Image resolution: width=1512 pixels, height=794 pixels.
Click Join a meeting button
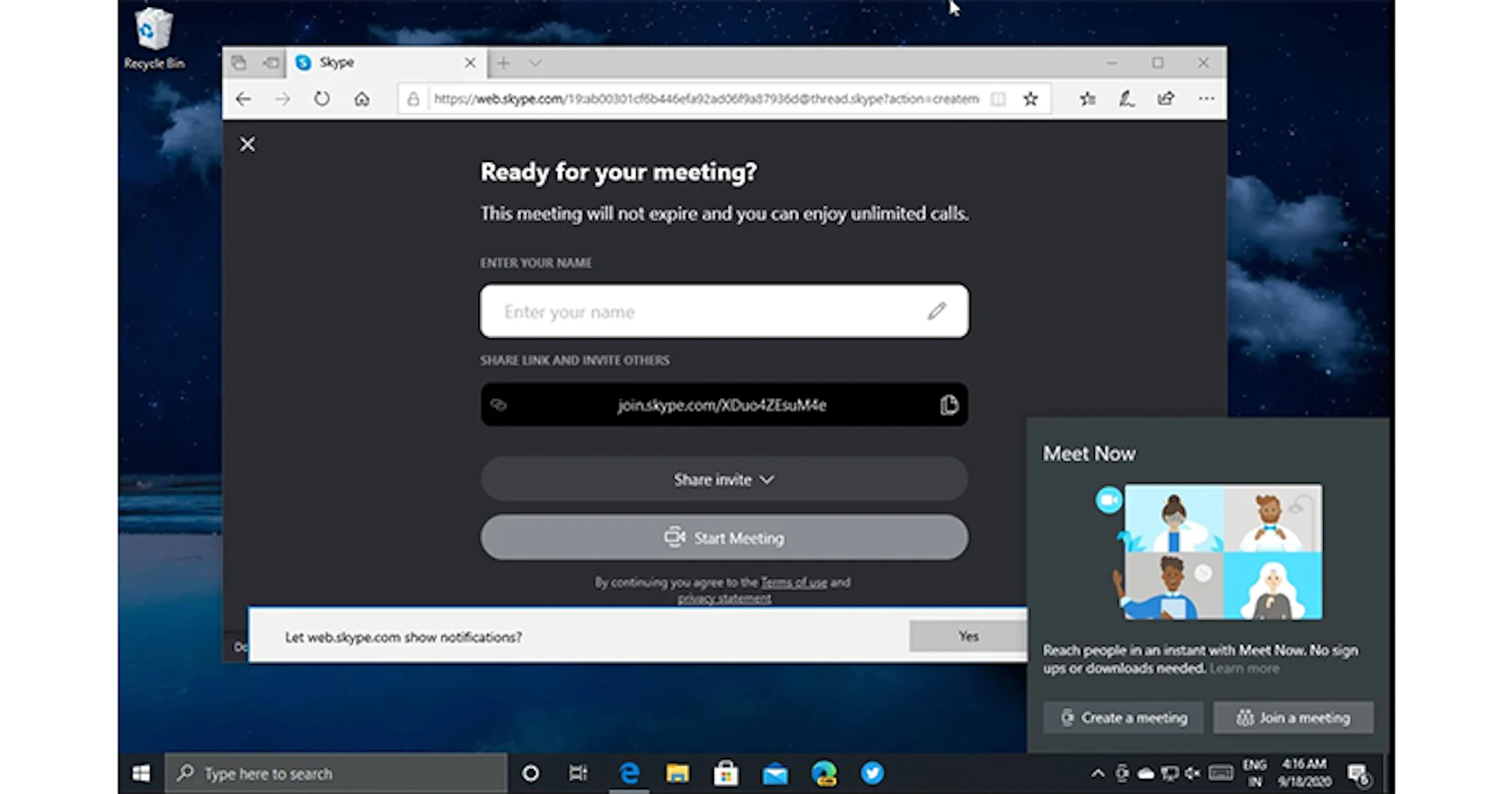pyautogui.click(x=1293, y=718)
